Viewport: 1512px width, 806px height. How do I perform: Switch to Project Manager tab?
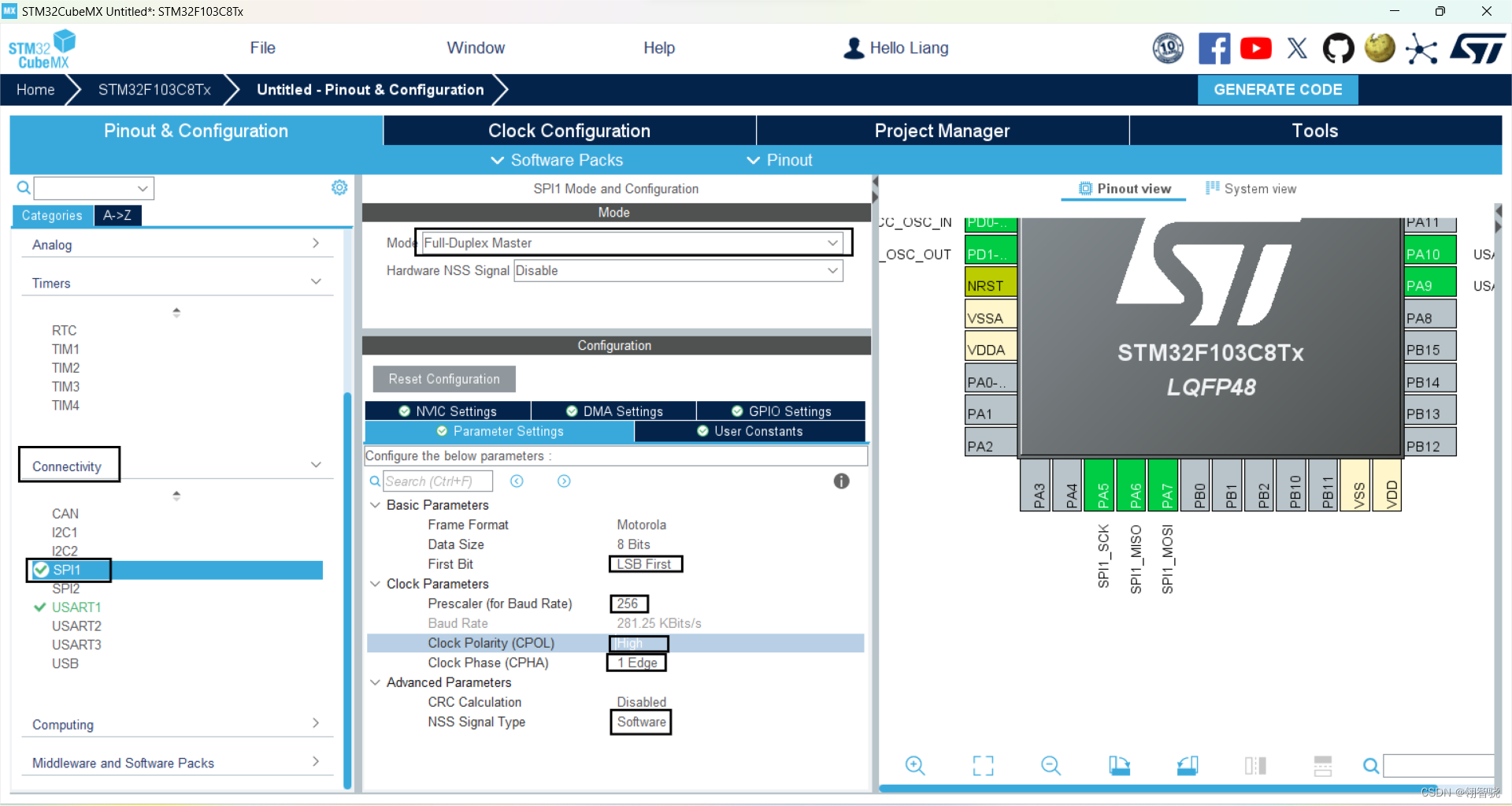(942, 131)
